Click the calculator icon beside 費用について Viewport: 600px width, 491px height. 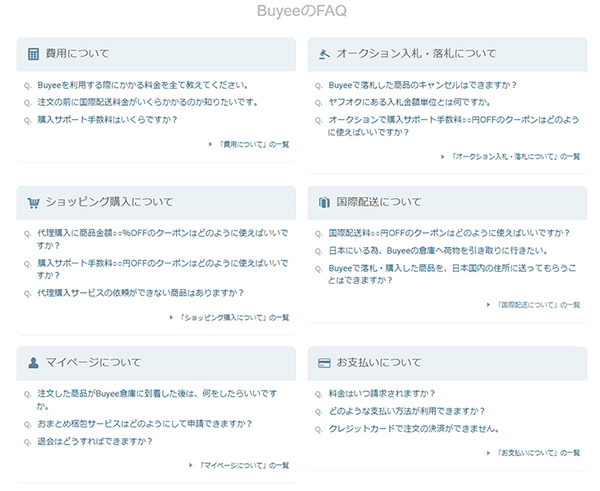point(33,54)
